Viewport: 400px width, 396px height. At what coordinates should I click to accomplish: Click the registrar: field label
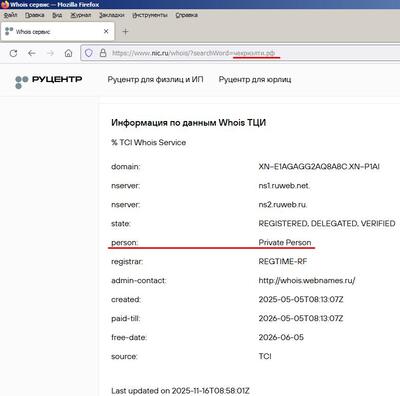(127, 261)
